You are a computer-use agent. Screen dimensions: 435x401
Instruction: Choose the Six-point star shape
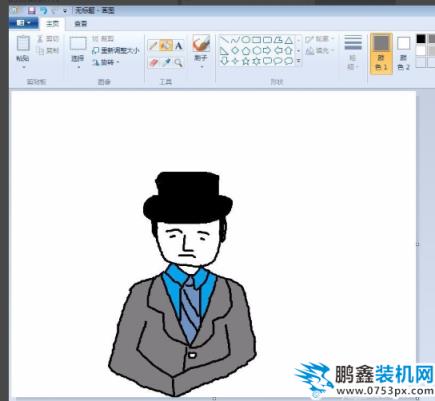point(256,61)
